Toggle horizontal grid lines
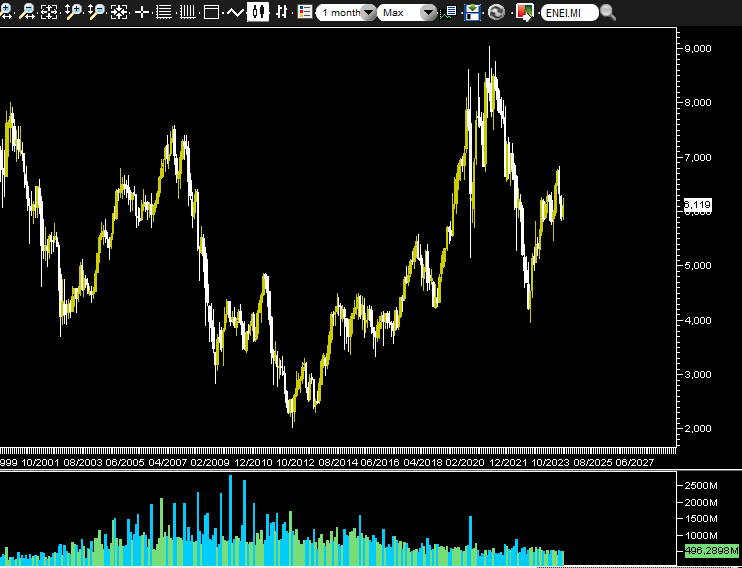The image size is (742, 568). click(164, 12)
